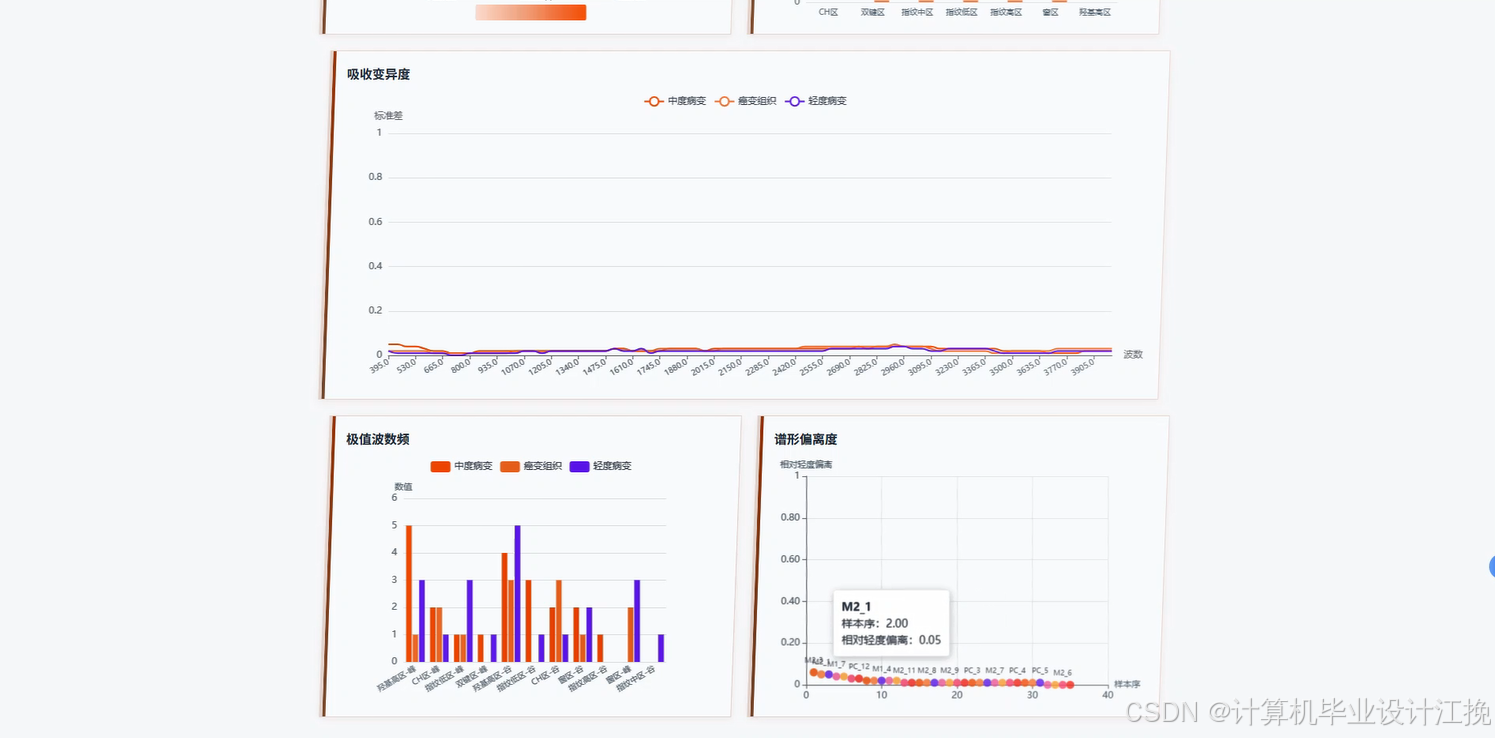Click the 极值波数频 panel heading

(378, 439)
